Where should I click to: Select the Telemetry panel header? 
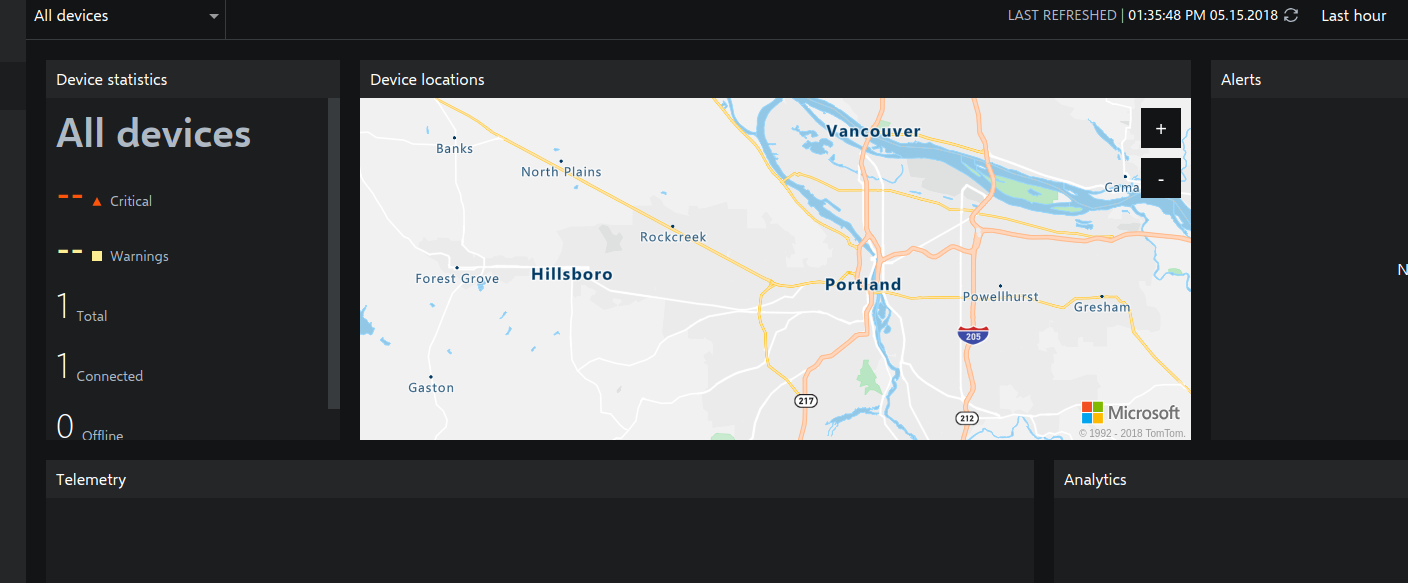pyautogui.click(x=91, y=479)
